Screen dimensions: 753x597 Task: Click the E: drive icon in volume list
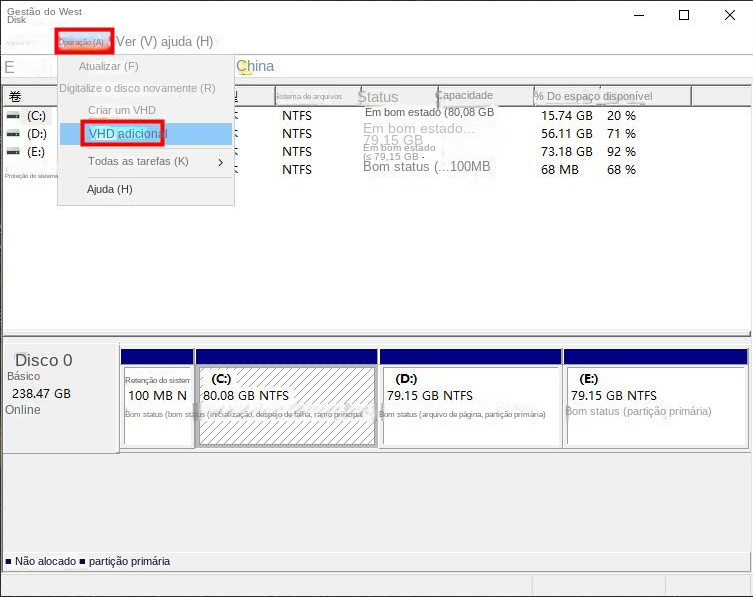coord(13,152)
